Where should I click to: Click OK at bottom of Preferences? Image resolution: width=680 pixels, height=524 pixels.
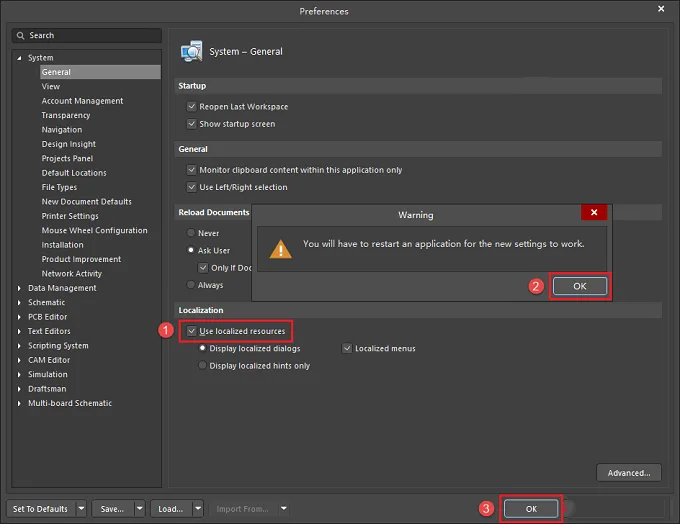tap(531, 509)
